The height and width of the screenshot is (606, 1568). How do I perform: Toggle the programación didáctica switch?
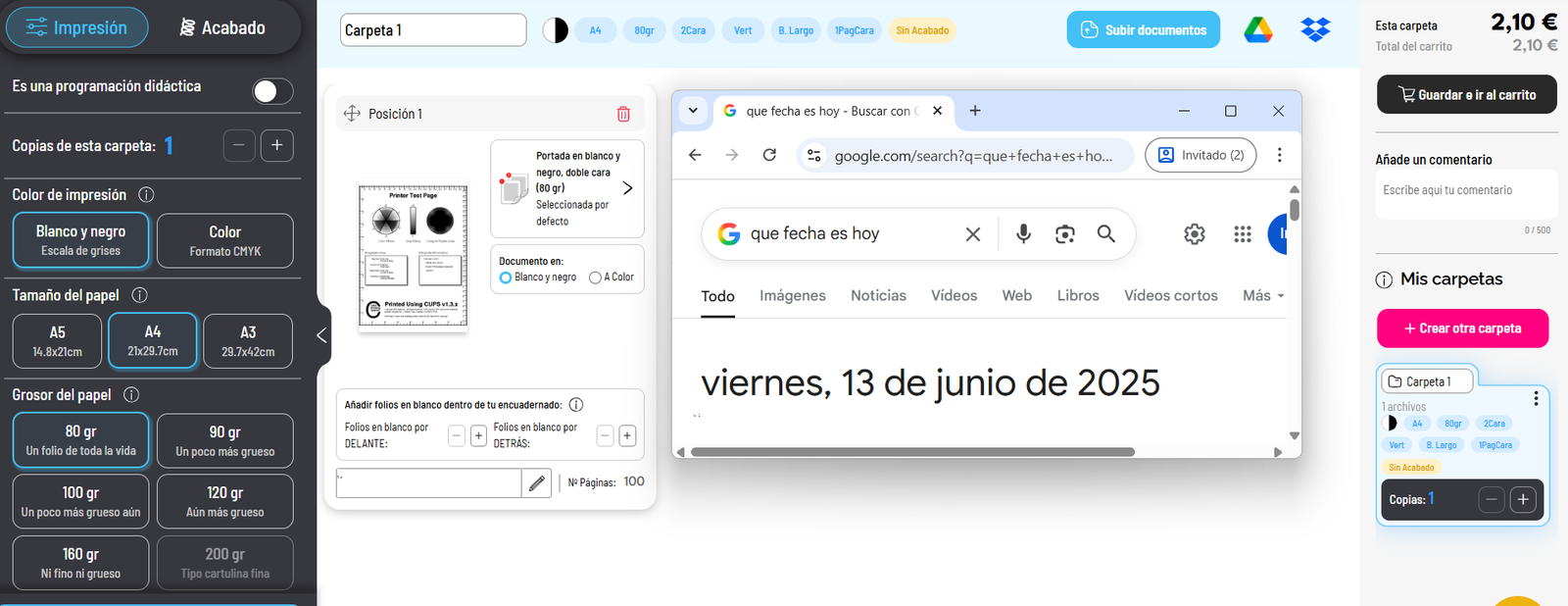point(272,91)
